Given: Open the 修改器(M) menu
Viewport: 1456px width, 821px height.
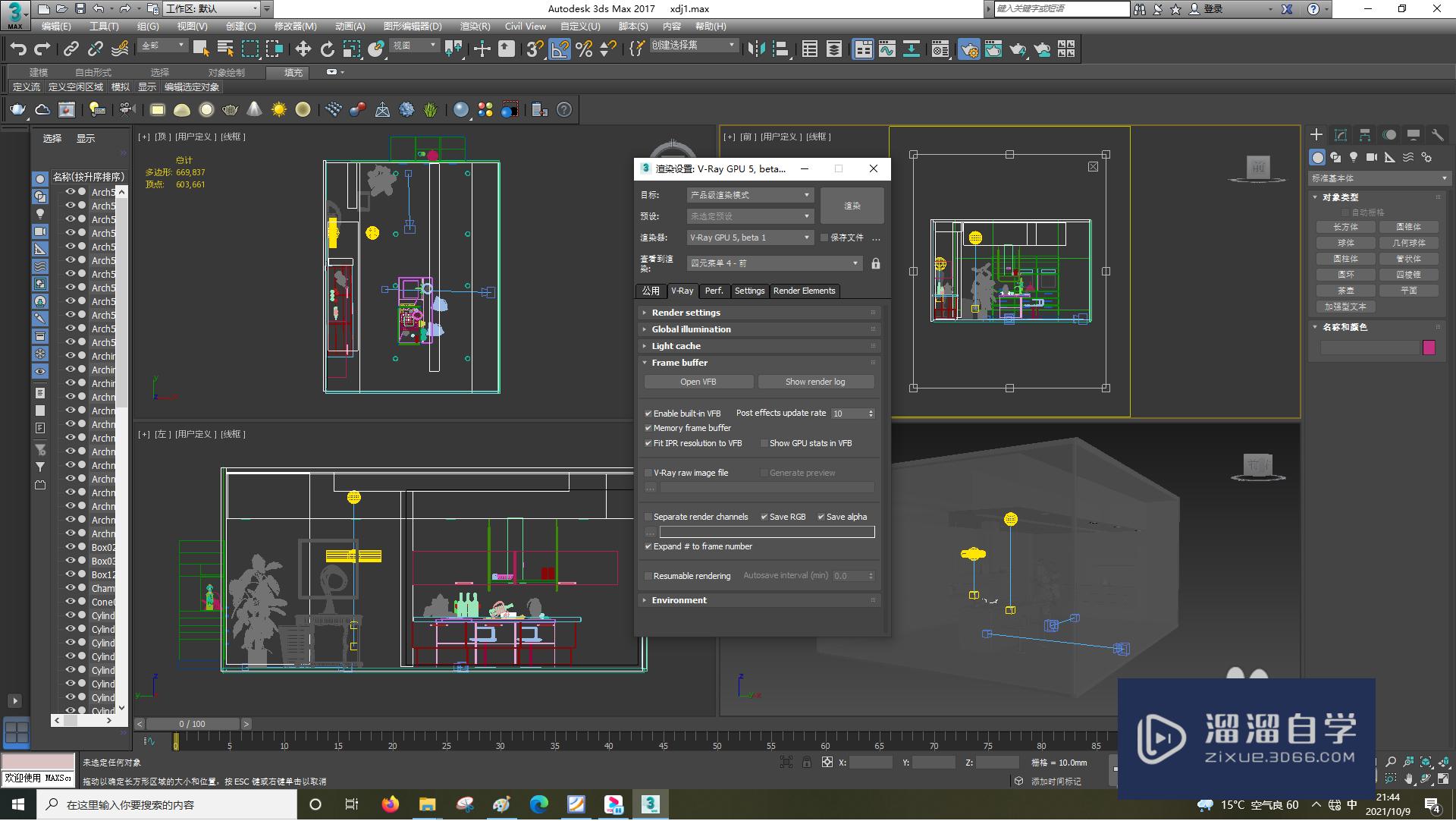Looking at the screenshot, I should [x=295, y=26].
